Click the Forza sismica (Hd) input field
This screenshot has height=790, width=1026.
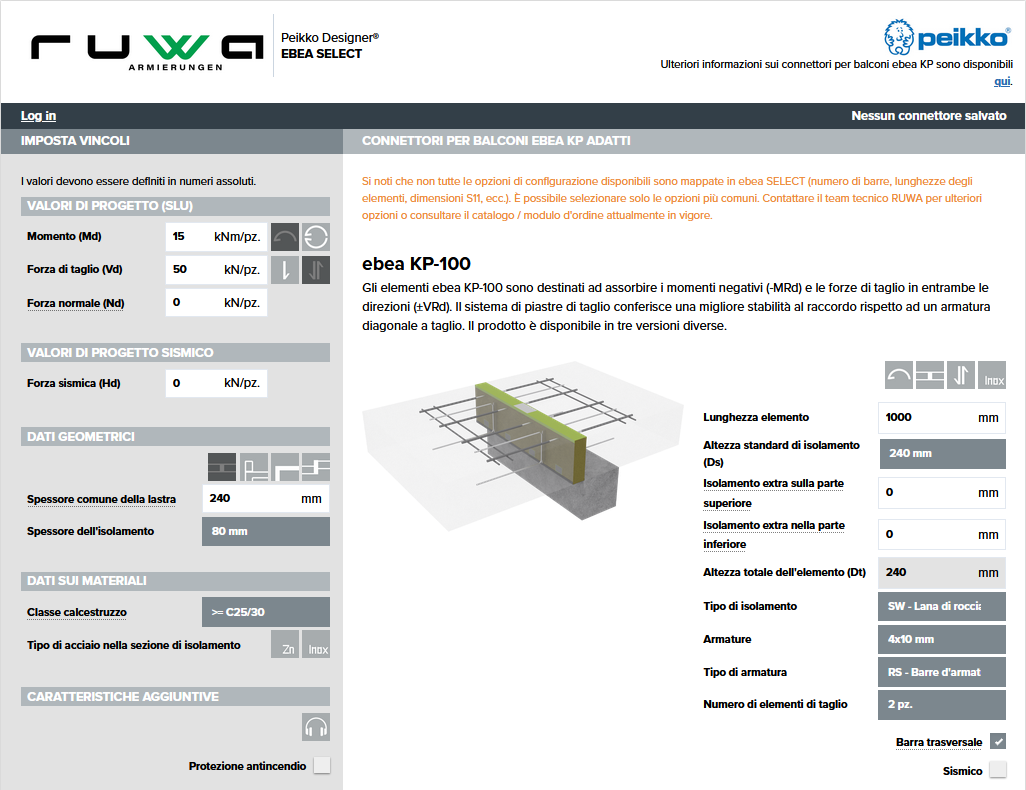(217, 383)
